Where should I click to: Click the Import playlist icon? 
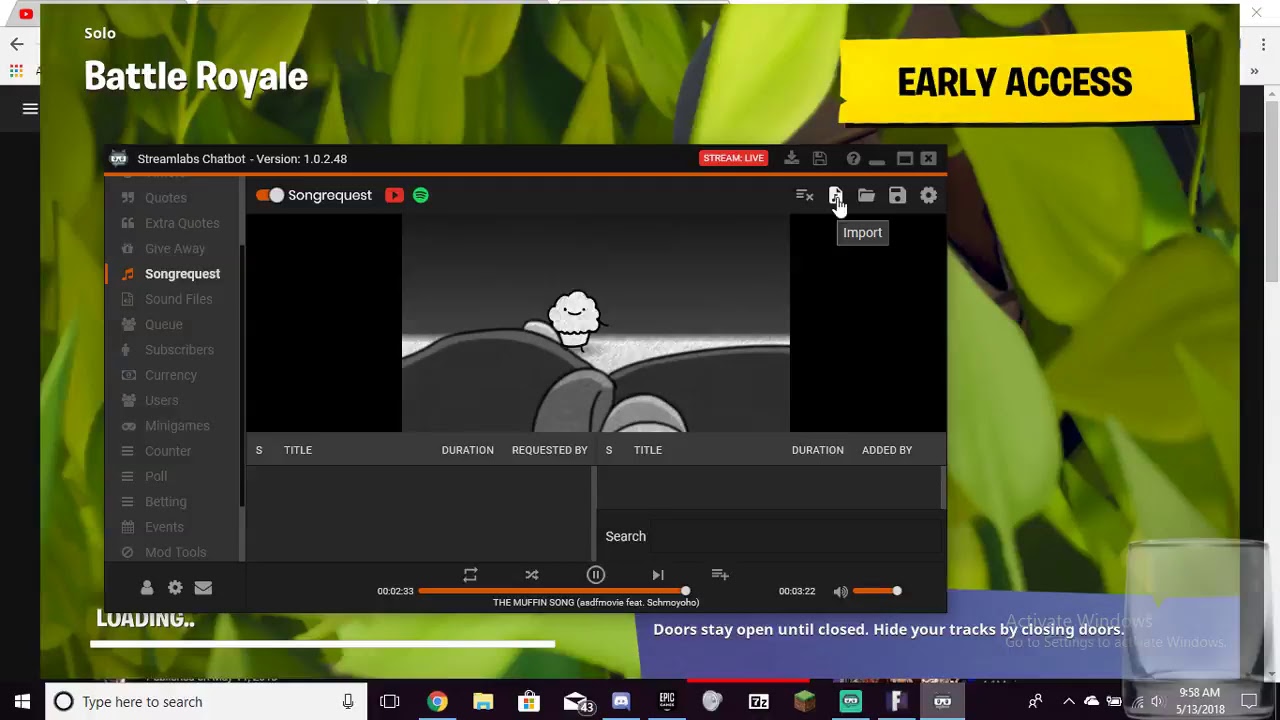835,195
